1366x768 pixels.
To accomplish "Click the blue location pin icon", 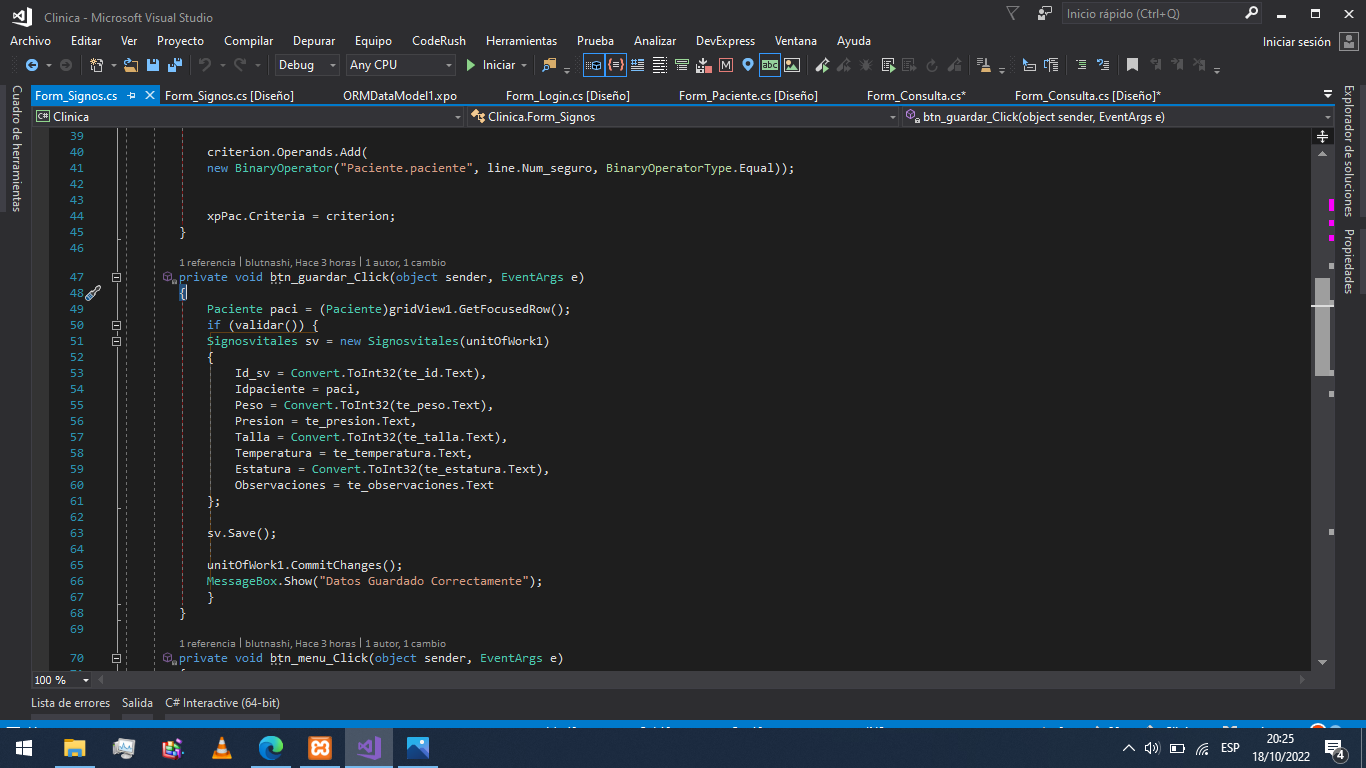I will pos(748,65).
